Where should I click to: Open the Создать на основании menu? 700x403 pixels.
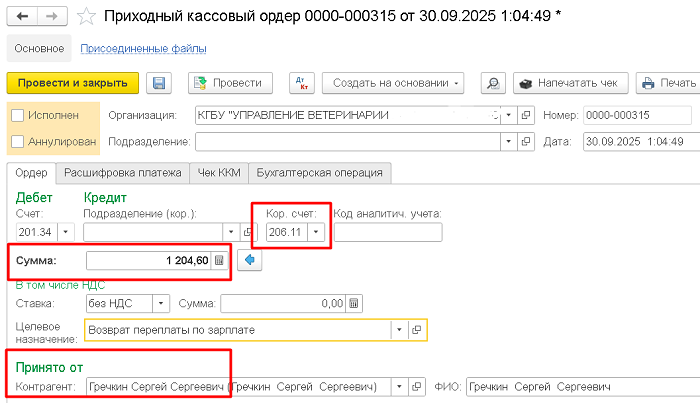click(x=393, y=83)
